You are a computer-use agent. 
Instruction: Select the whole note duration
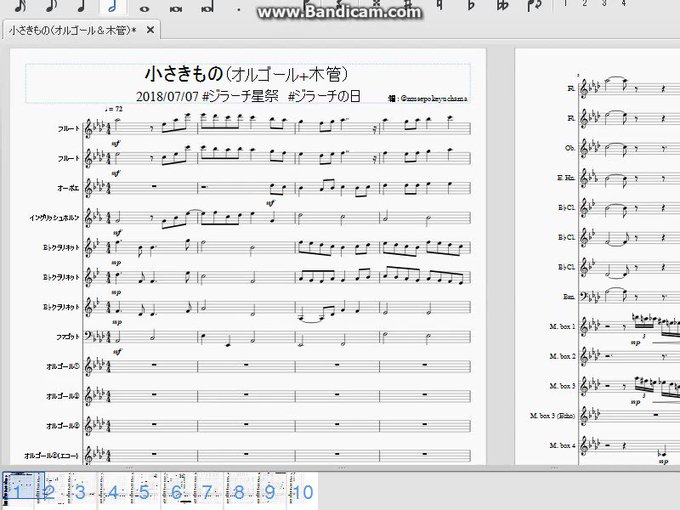pyautogui.click(x=144, y=8)
